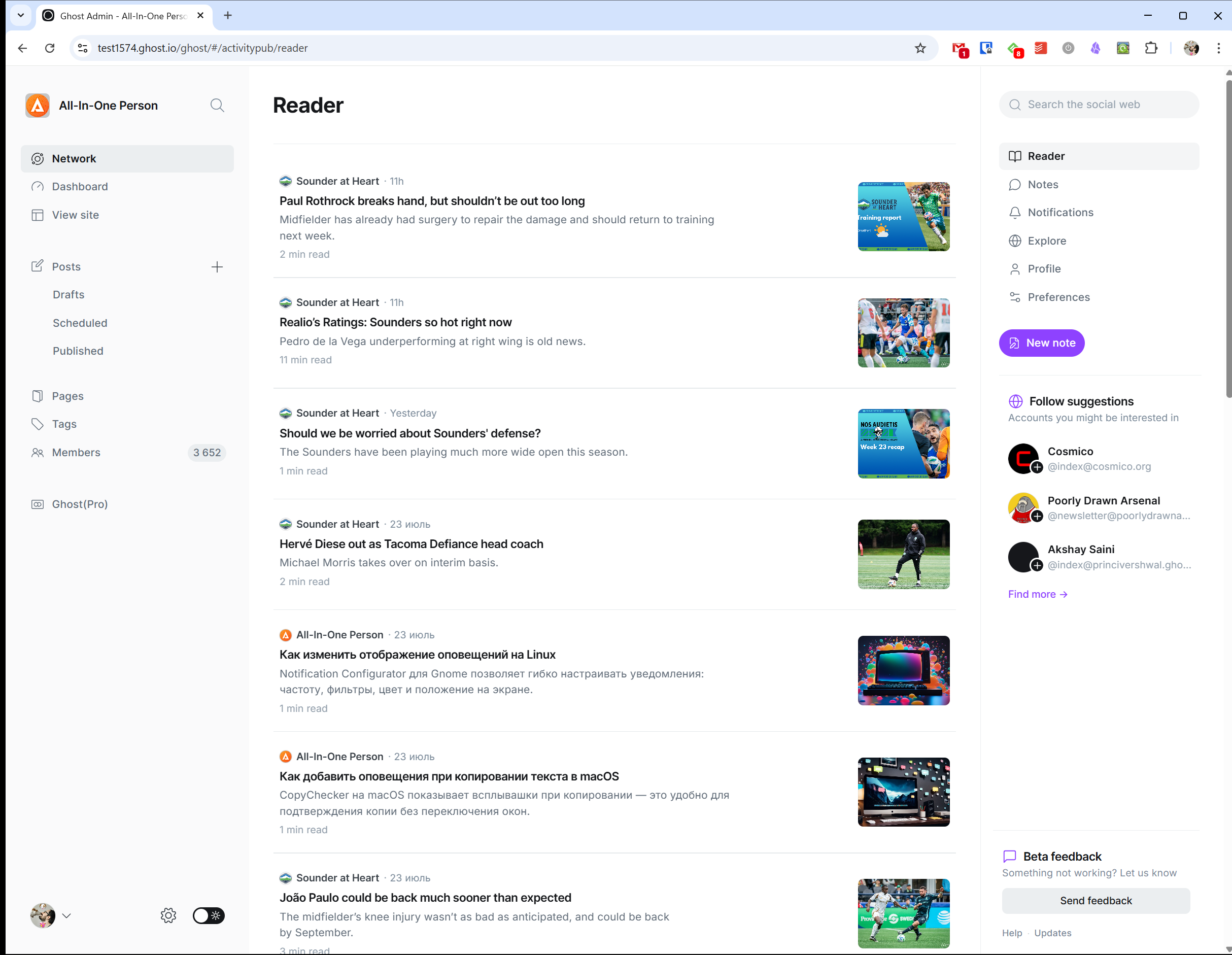Open the tab search dropdown arrow
Viewport: 1232px width, 955px height.
click(x=21, y=15)
